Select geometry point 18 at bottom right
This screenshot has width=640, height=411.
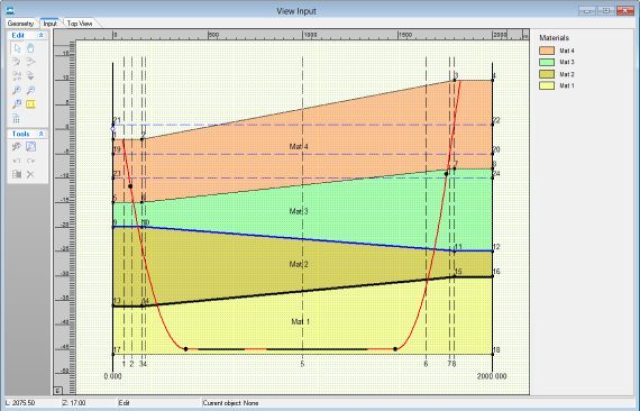tap(493, 354)
